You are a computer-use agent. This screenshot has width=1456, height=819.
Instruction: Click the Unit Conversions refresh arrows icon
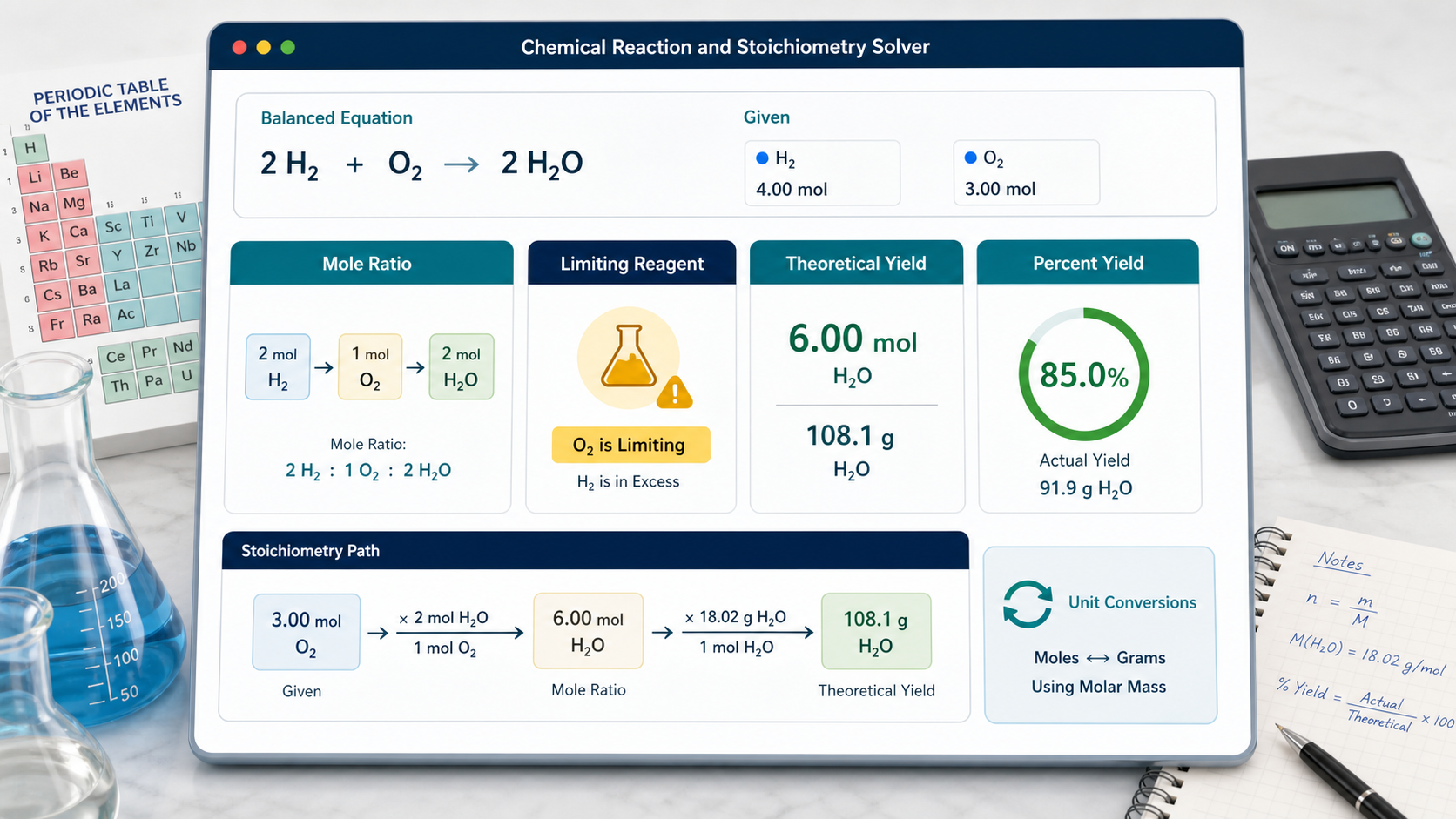point(1028,604)
